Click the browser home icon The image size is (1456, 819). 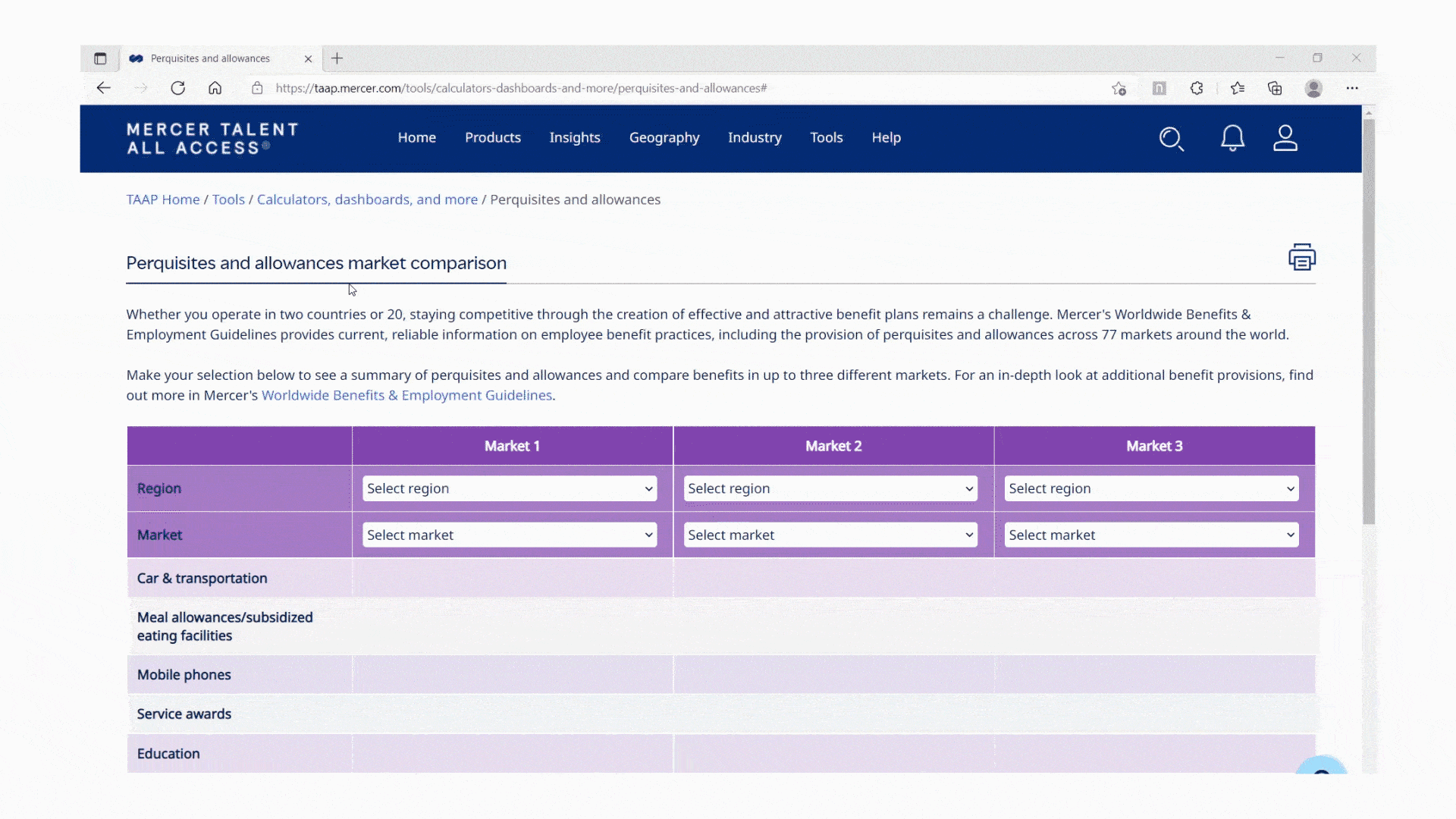click(x=215, y=88)
